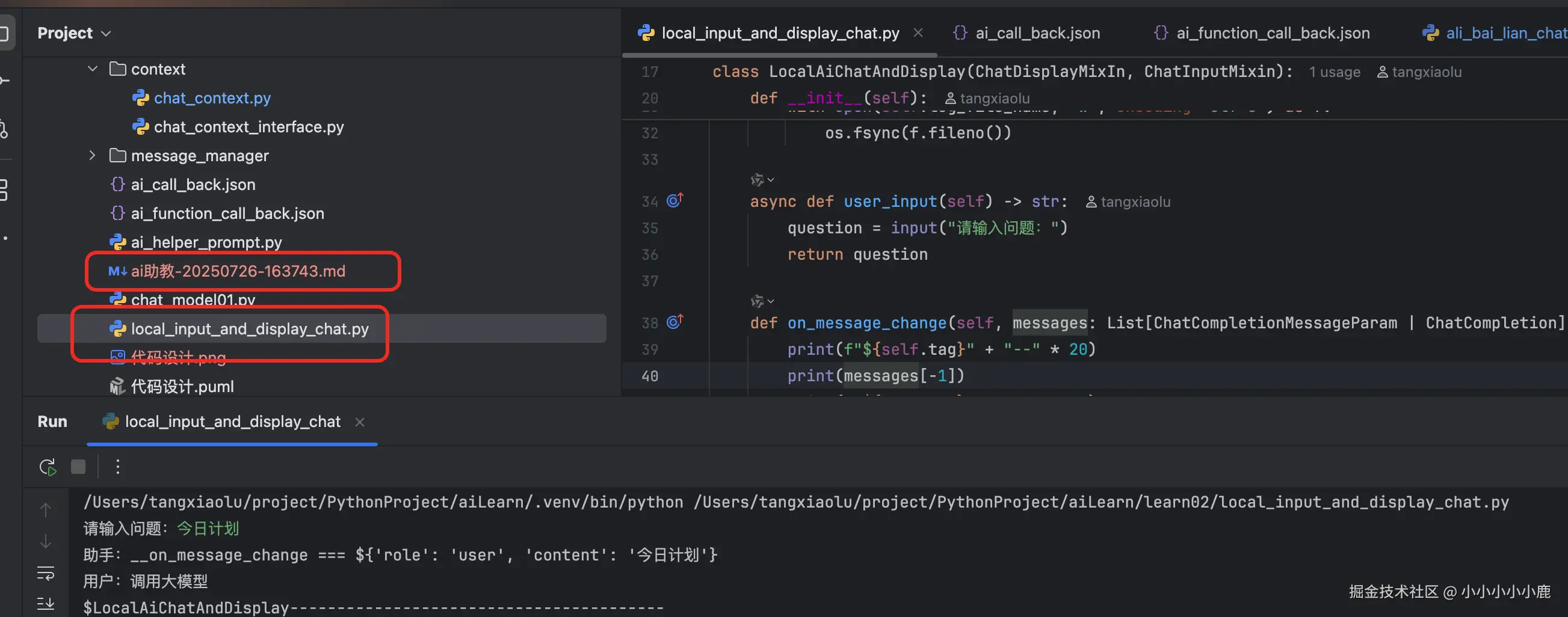
Task: Click the override gutter marker on line 38
Action: [675, 321]
